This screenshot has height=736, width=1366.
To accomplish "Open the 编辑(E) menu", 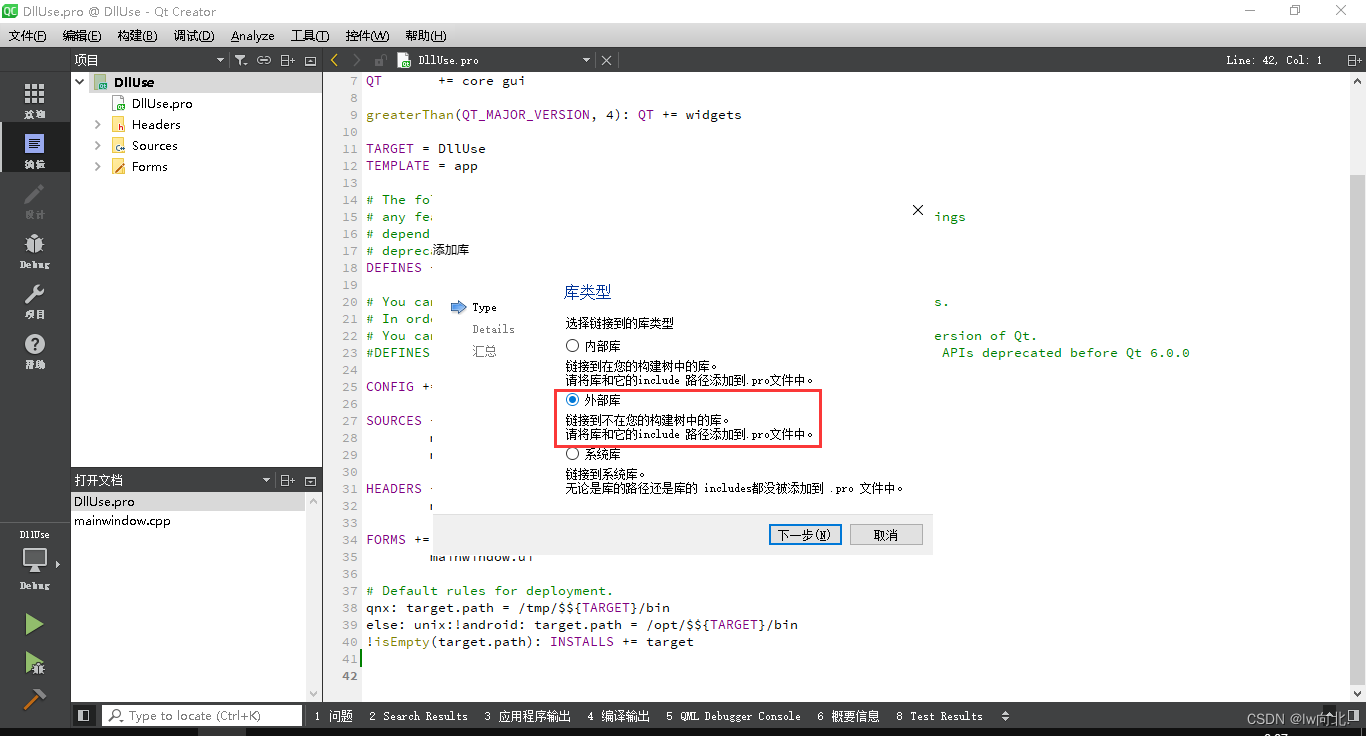I will tap(82, 35).
